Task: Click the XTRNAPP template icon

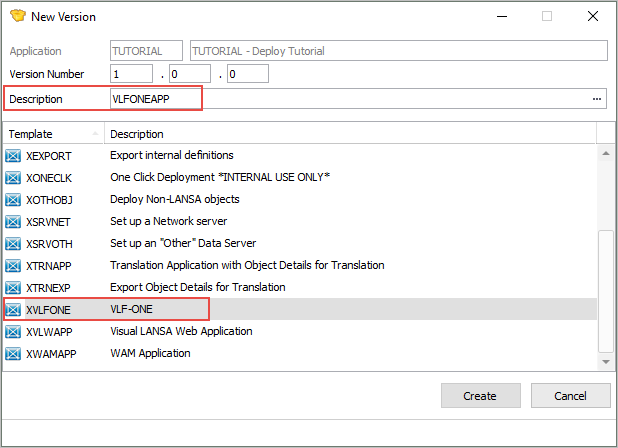Action: (14, 265)
